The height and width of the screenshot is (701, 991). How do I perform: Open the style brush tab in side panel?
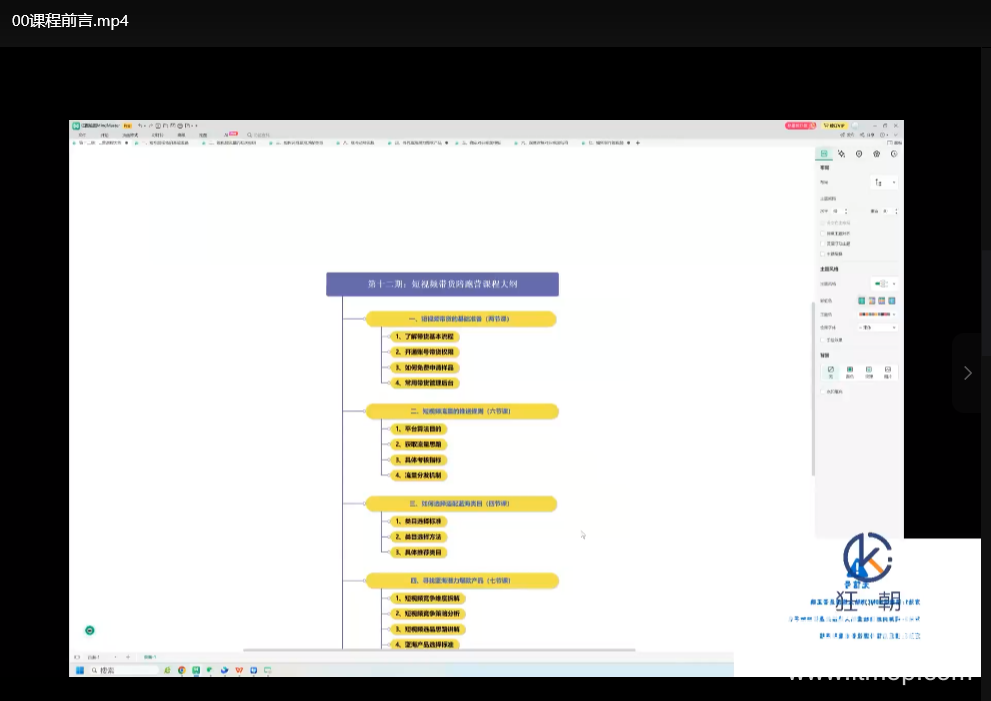coord(842,154)
